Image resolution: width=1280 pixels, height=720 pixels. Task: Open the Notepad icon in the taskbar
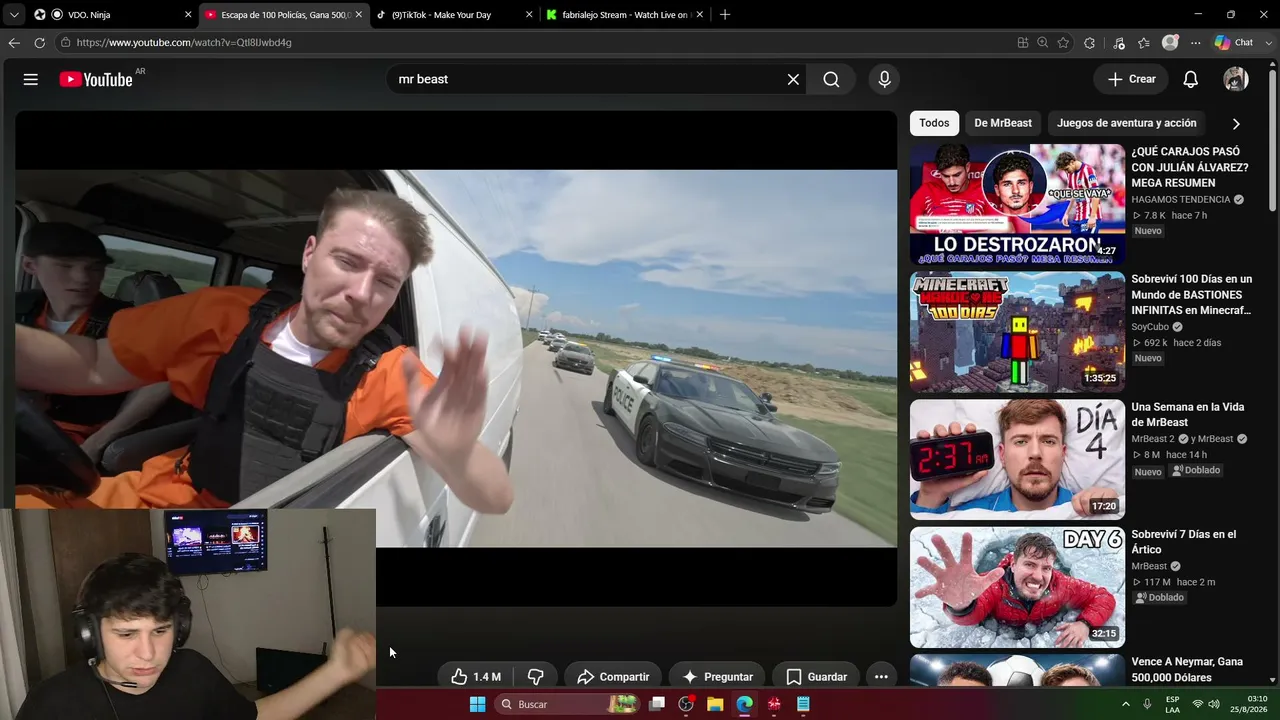pyautogui.click(x=803, y=704)
